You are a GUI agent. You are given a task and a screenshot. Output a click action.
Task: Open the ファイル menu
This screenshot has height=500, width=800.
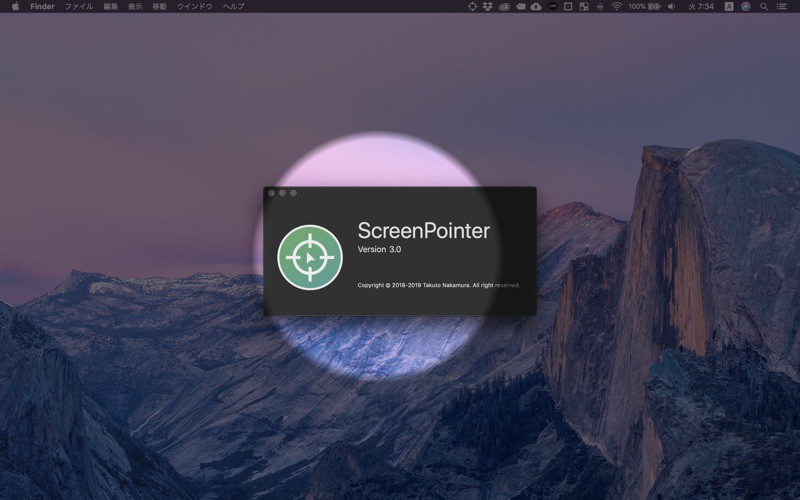[79, 7]
